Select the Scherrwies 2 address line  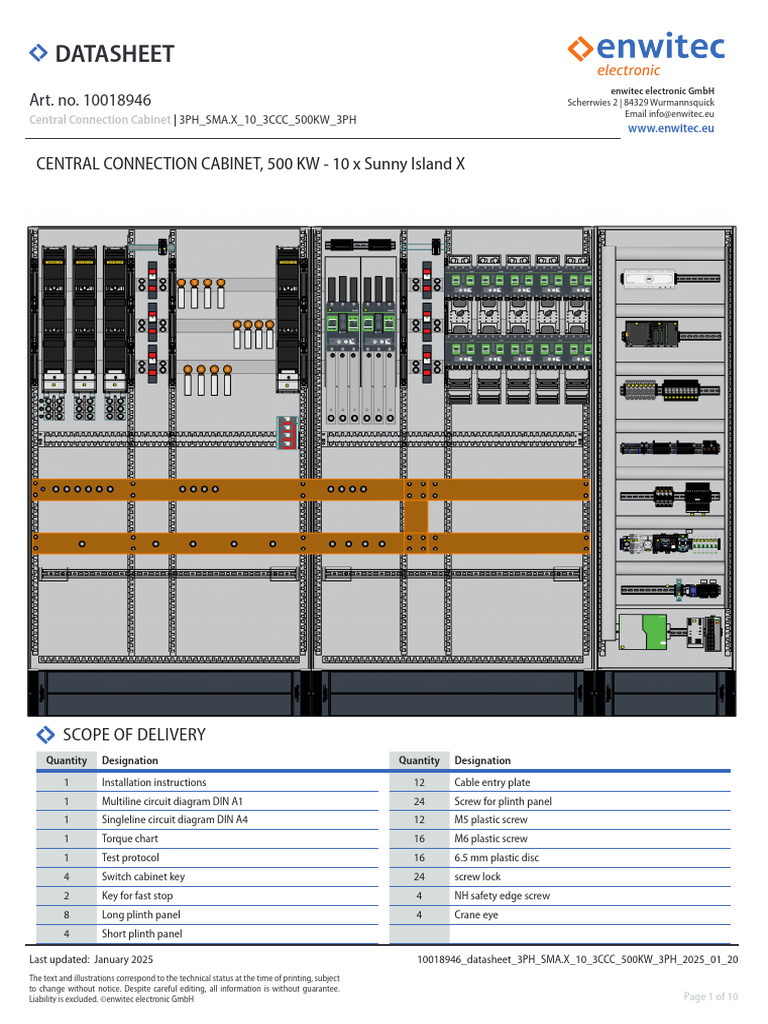pos(641,103)
